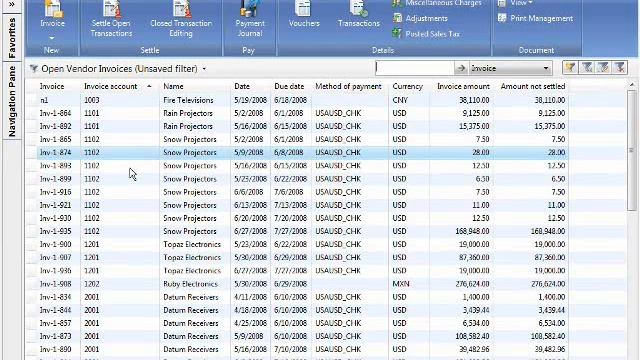Sort by Invoice amount column header
This screenshot has width=640, height=360.
click(463, 87)
